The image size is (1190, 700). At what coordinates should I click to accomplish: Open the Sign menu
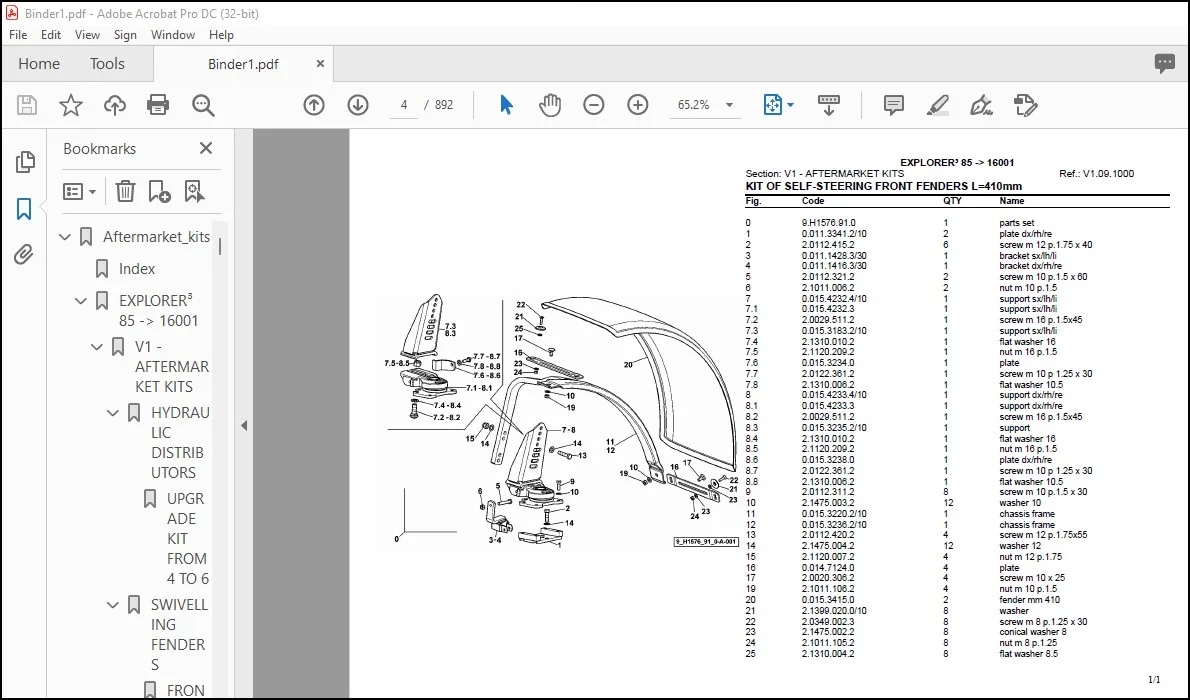tap(125, 35)
